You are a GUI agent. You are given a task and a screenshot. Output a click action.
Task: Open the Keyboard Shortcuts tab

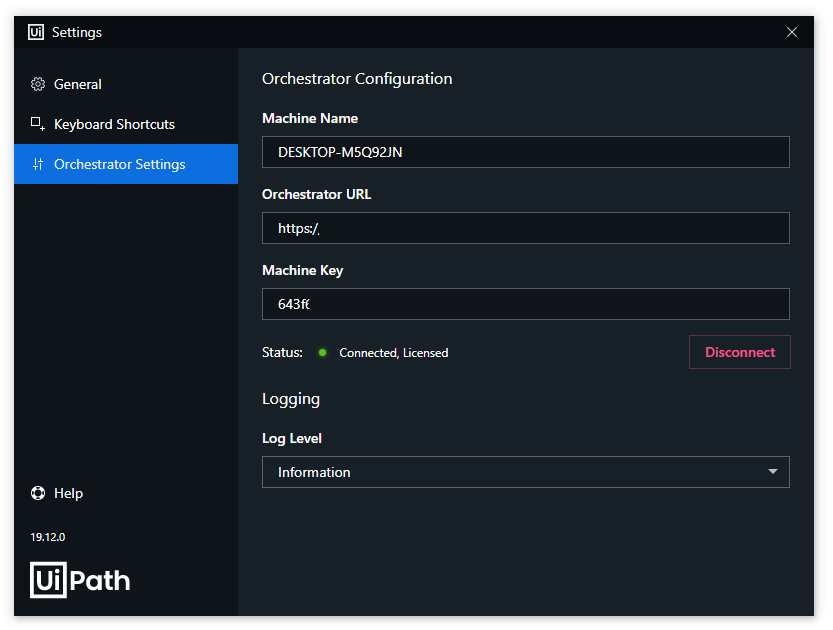pyautogui.click(x=126, y=124)
